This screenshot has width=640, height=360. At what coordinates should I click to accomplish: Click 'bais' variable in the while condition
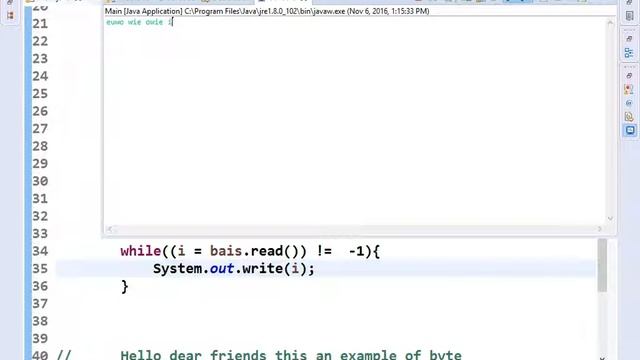(226, 251)
